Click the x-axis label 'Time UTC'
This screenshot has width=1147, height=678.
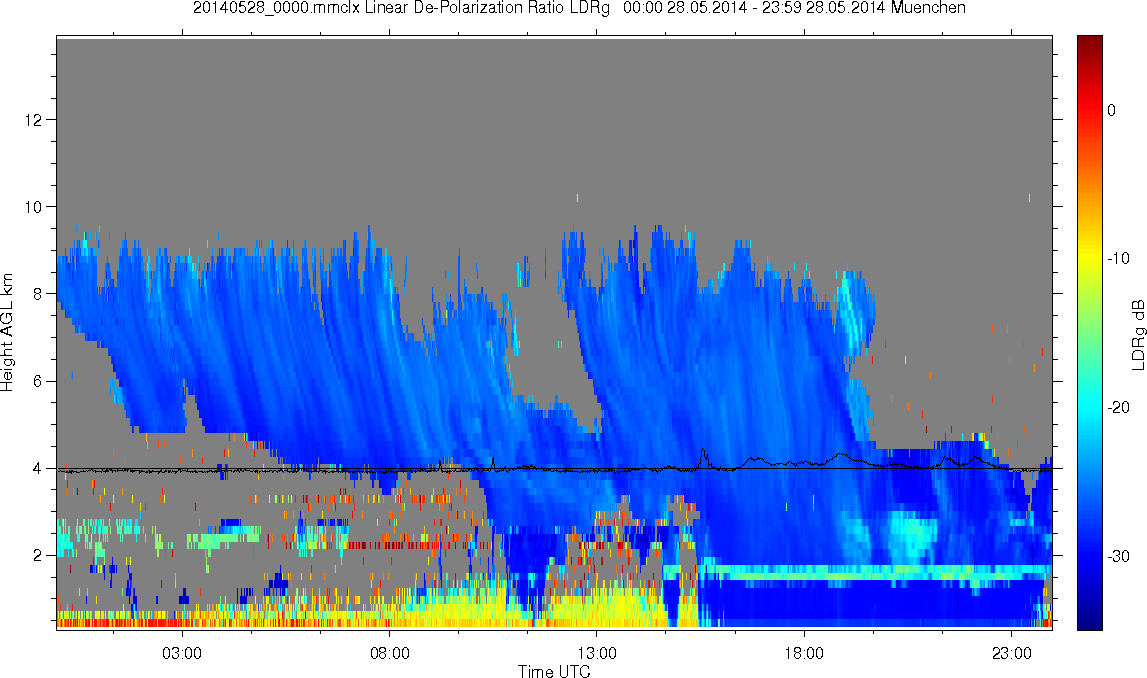(554, 671)
